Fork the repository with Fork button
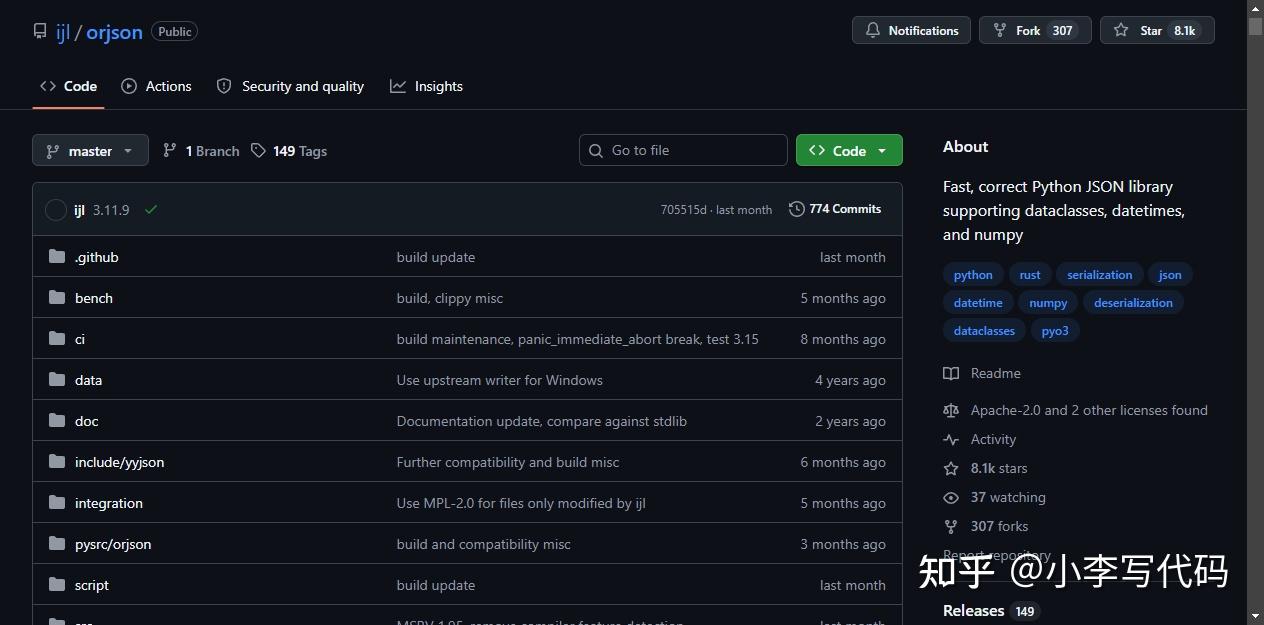This screenshot has height=625, width=1264. coord(1035,30)
